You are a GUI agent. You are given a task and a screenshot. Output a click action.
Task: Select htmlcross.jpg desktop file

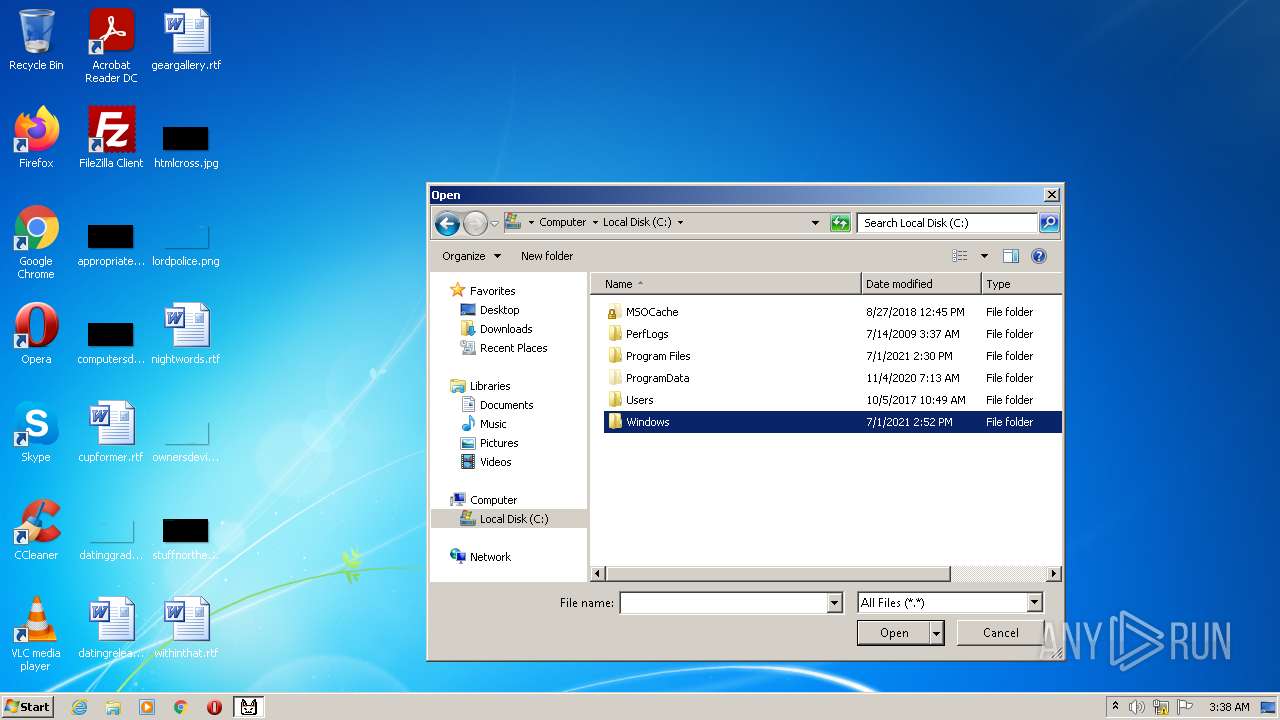[186, 146]
